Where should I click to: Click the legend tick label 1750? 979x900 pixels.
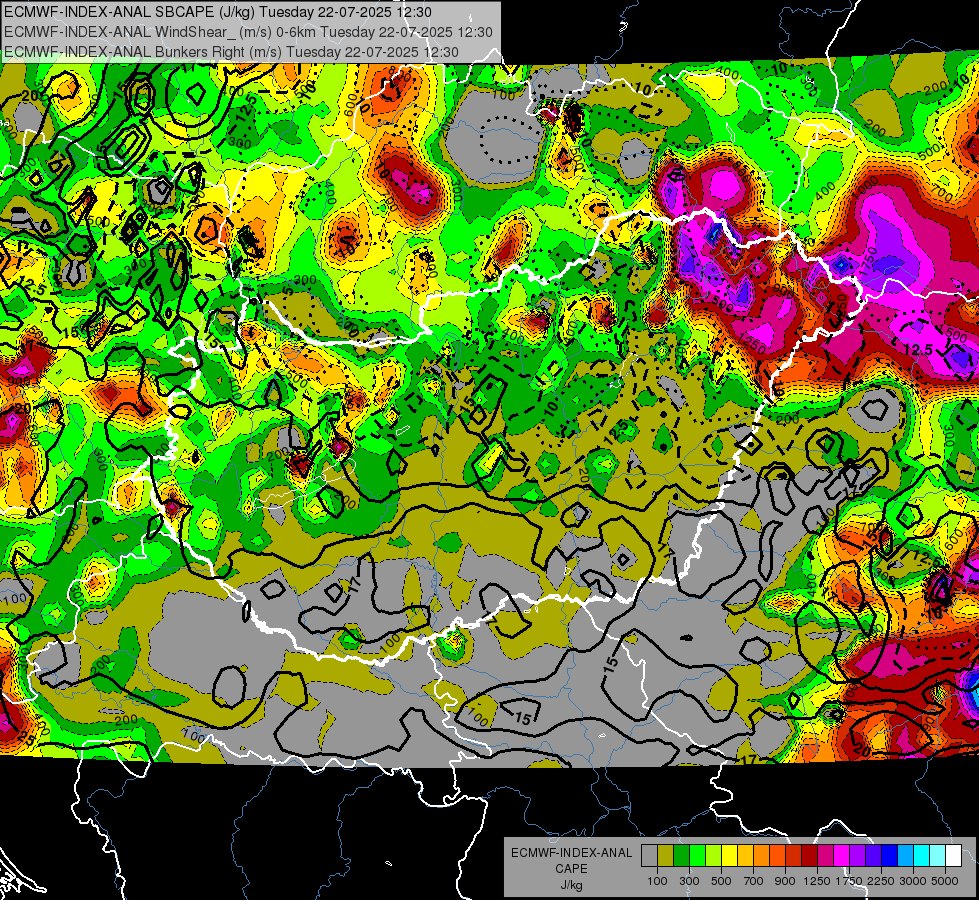850,881
